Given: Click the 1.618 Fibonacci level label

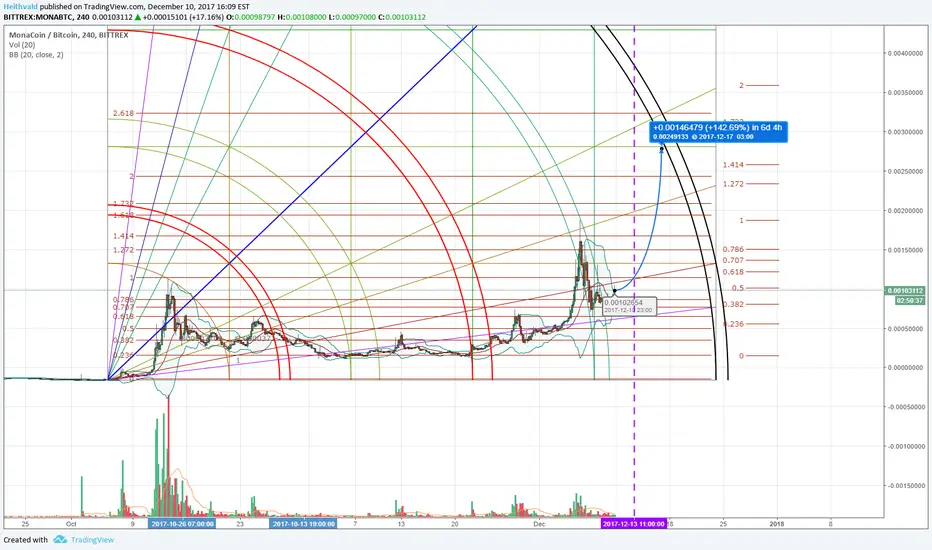Looking at the screenshot, I should click(x=123, y=215).
